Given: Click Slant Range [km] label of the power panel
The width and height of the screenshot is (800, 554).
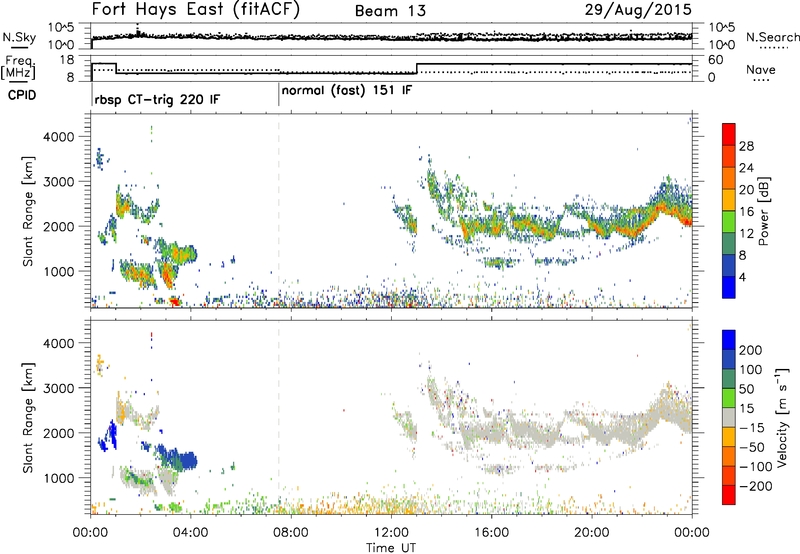Looking at the screenshot, I should pyautogui.click(x=28, y=211).
